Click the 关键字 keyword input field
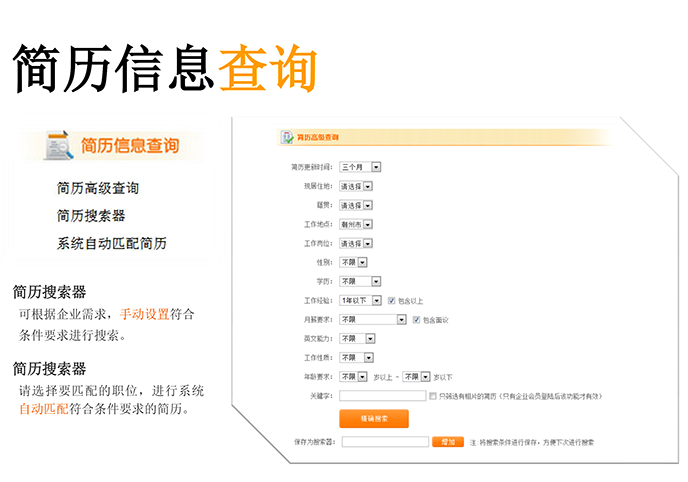The height and width of the screenshot is (482, 688). (382, 396)
